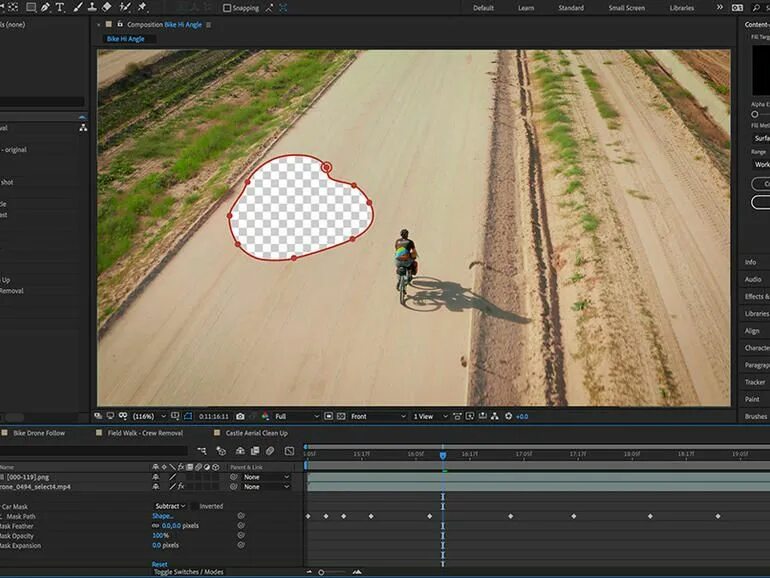Select the Type tool
The height and width of the screenshot is (578, 770).
[60, 7]
